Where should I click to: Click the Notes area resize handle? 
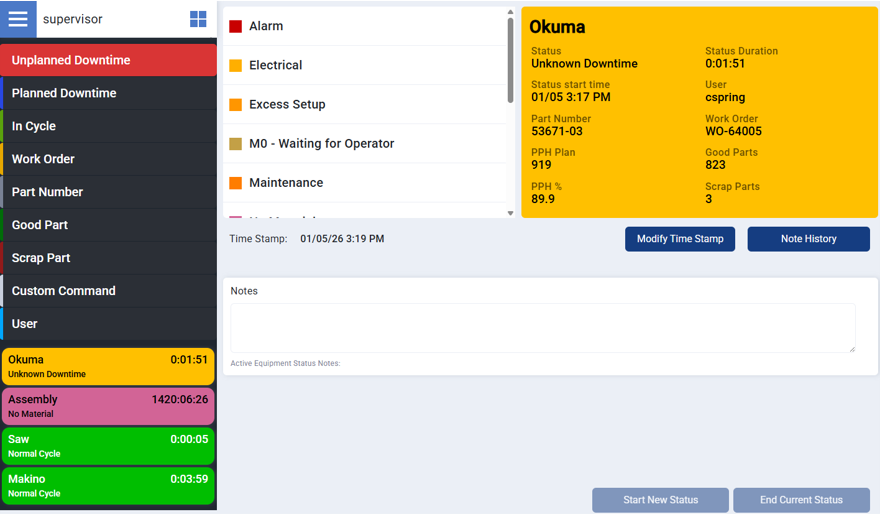pos(852,349)
